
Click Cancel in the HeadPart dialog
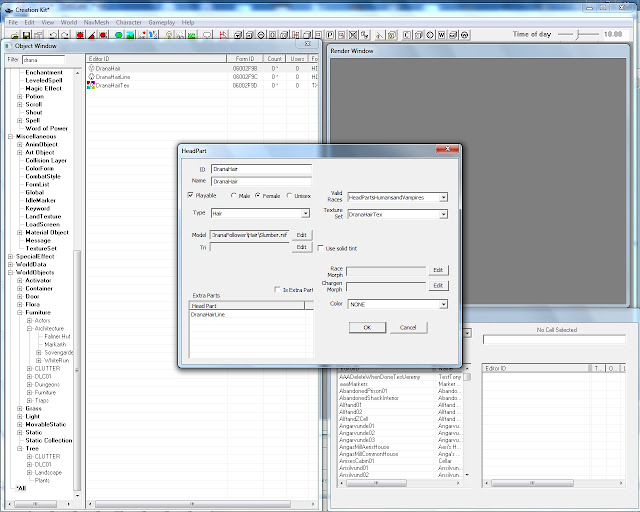[408, 327]
